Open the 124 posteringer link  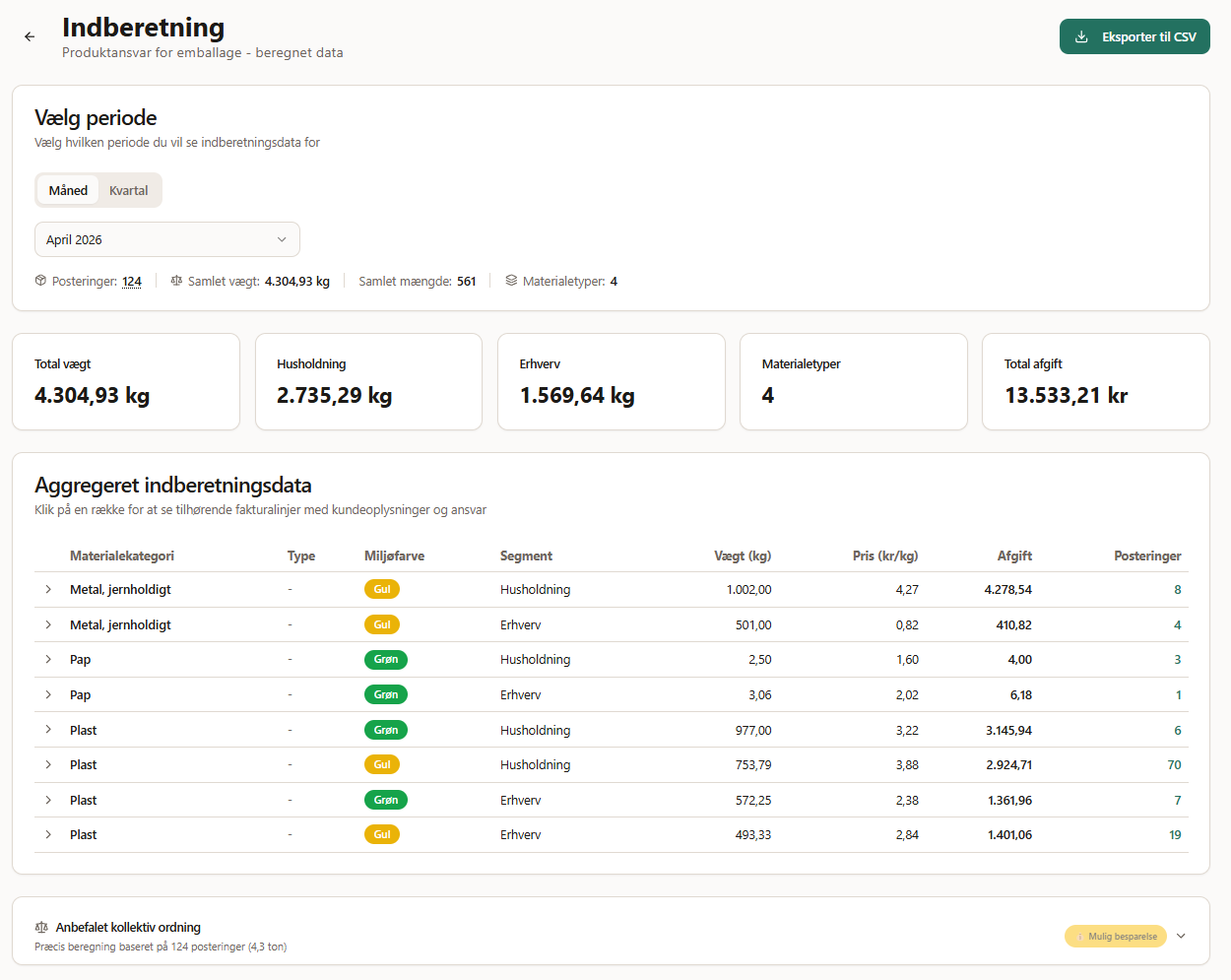point(132,281)
